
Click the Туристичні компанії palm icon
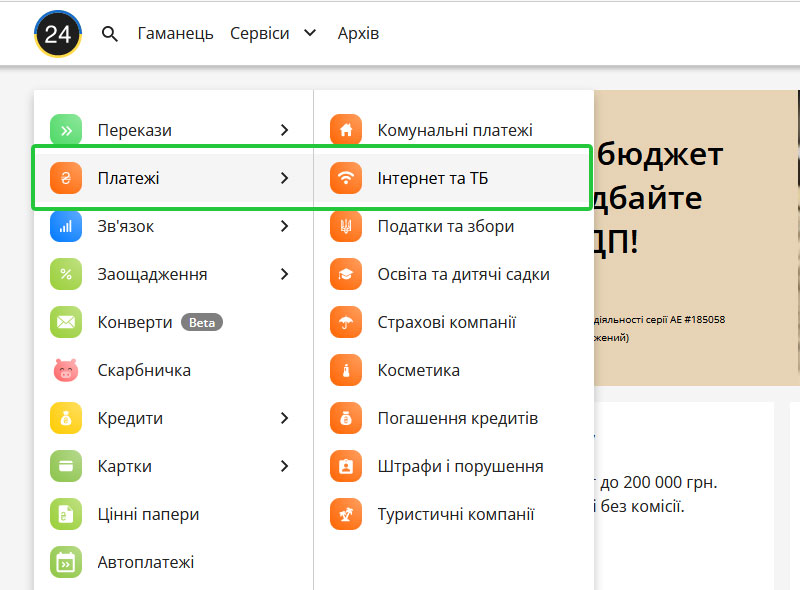pyautogui.click(x=346, y=514)
